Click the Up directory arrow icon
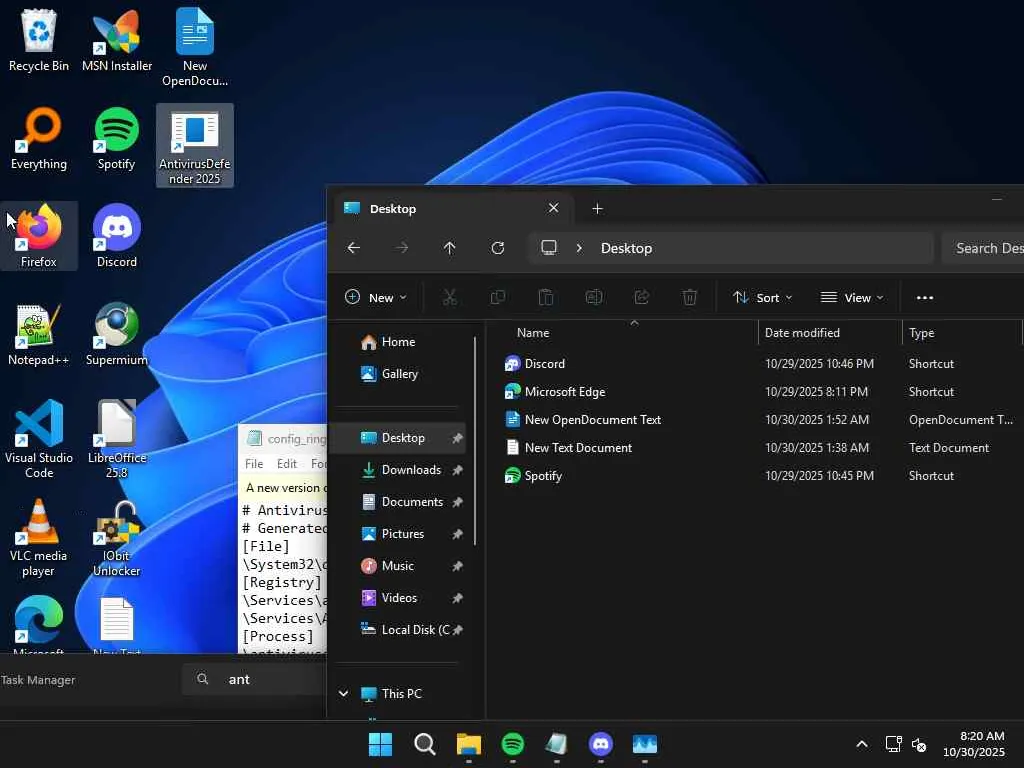Image resolution: width=1024 pixels, height=768 pixels. pos(449,248)
